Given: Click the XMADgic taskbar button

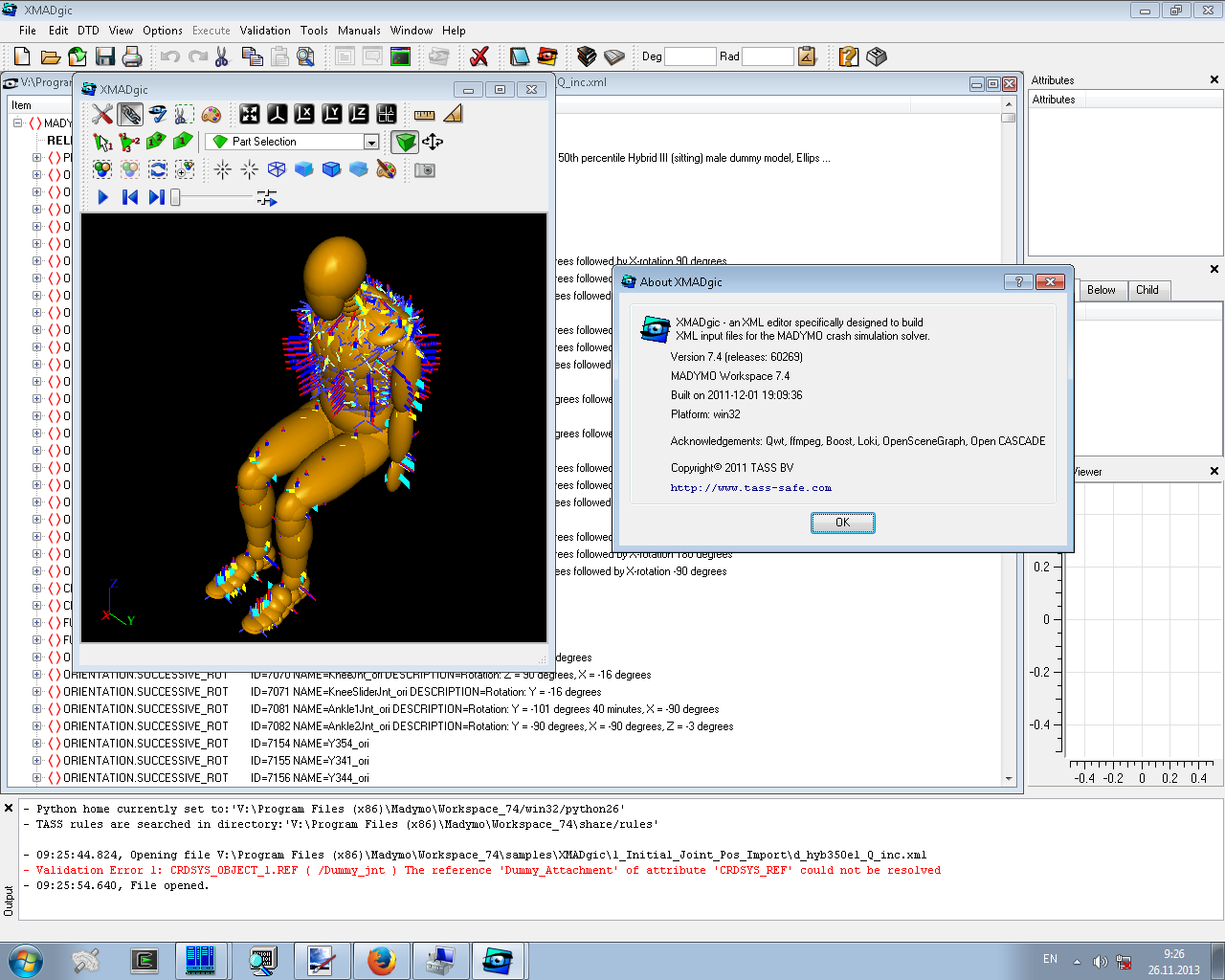Looking at the screenshot, I should [x=498, y=960].
